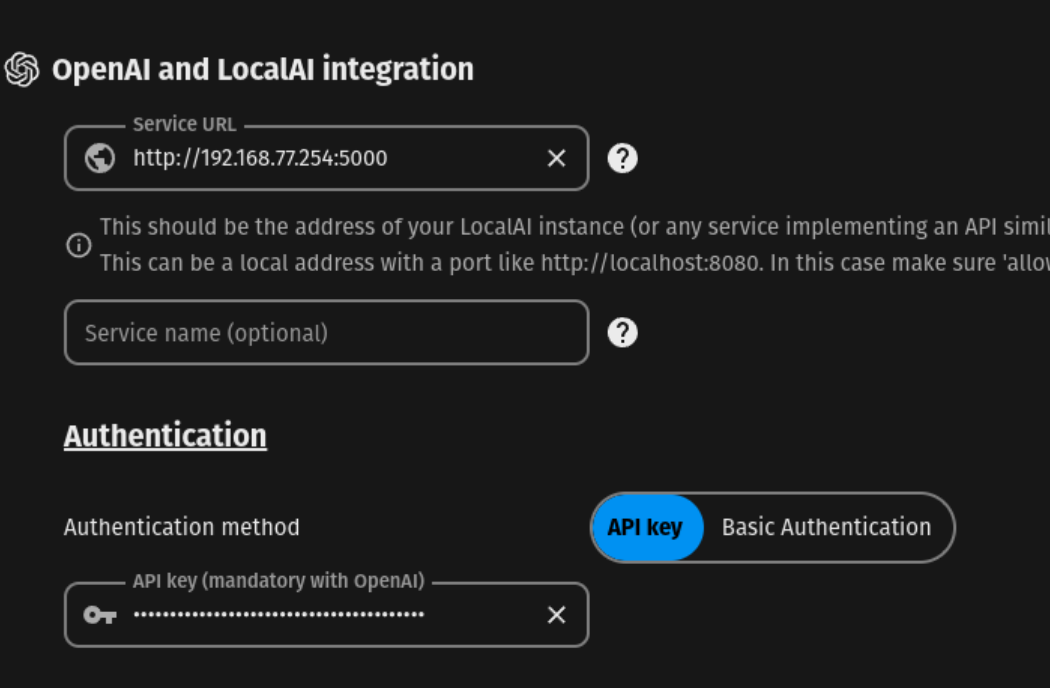Click the 'This can be a local address' text
Image resolution: width=1050 pixels, height=688 pixels.
click(x=575, y=263)
